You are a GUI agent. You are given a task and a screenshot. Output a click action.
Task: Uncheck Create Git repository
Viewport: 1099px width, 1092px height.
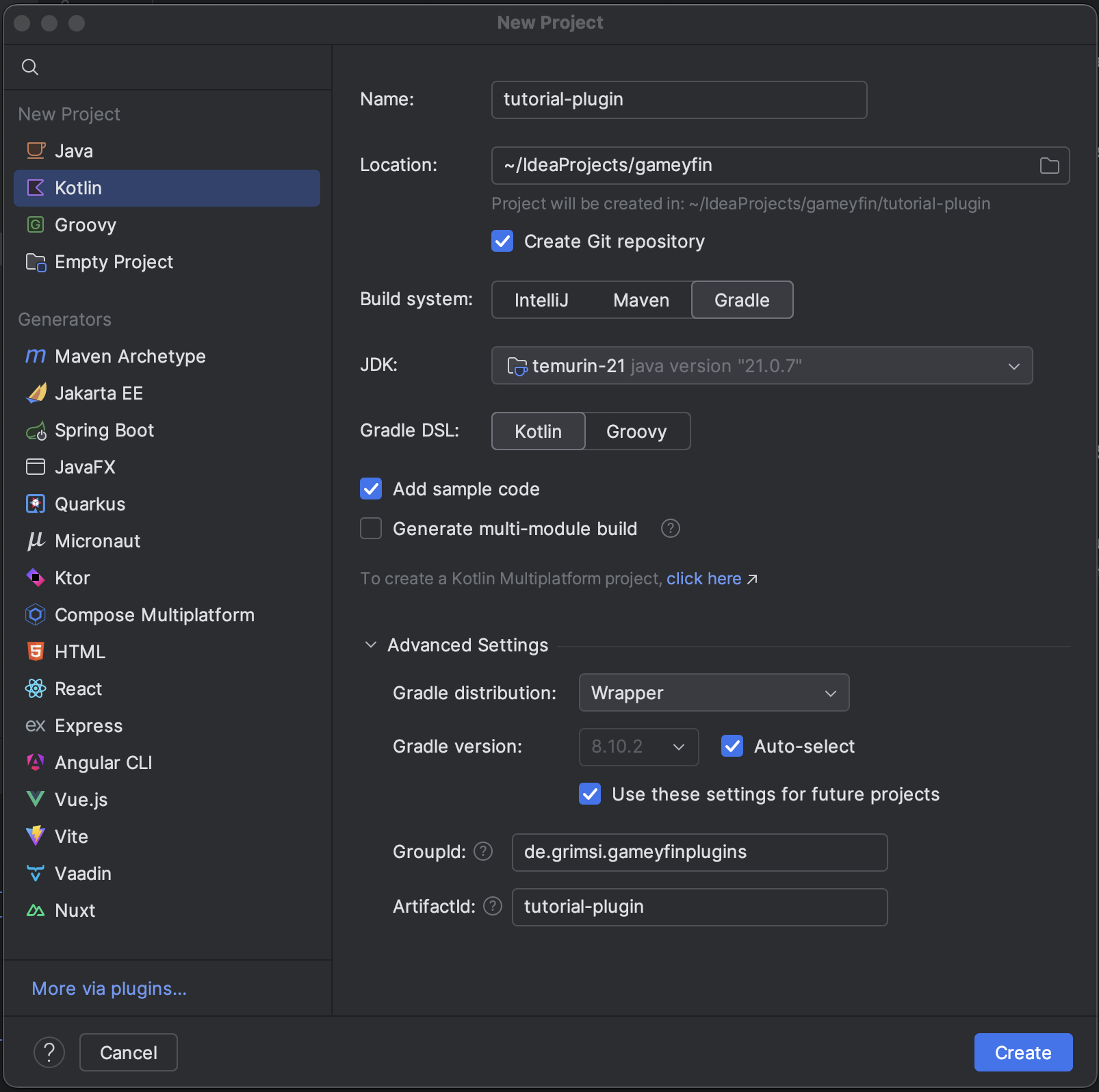click(502, 241)
